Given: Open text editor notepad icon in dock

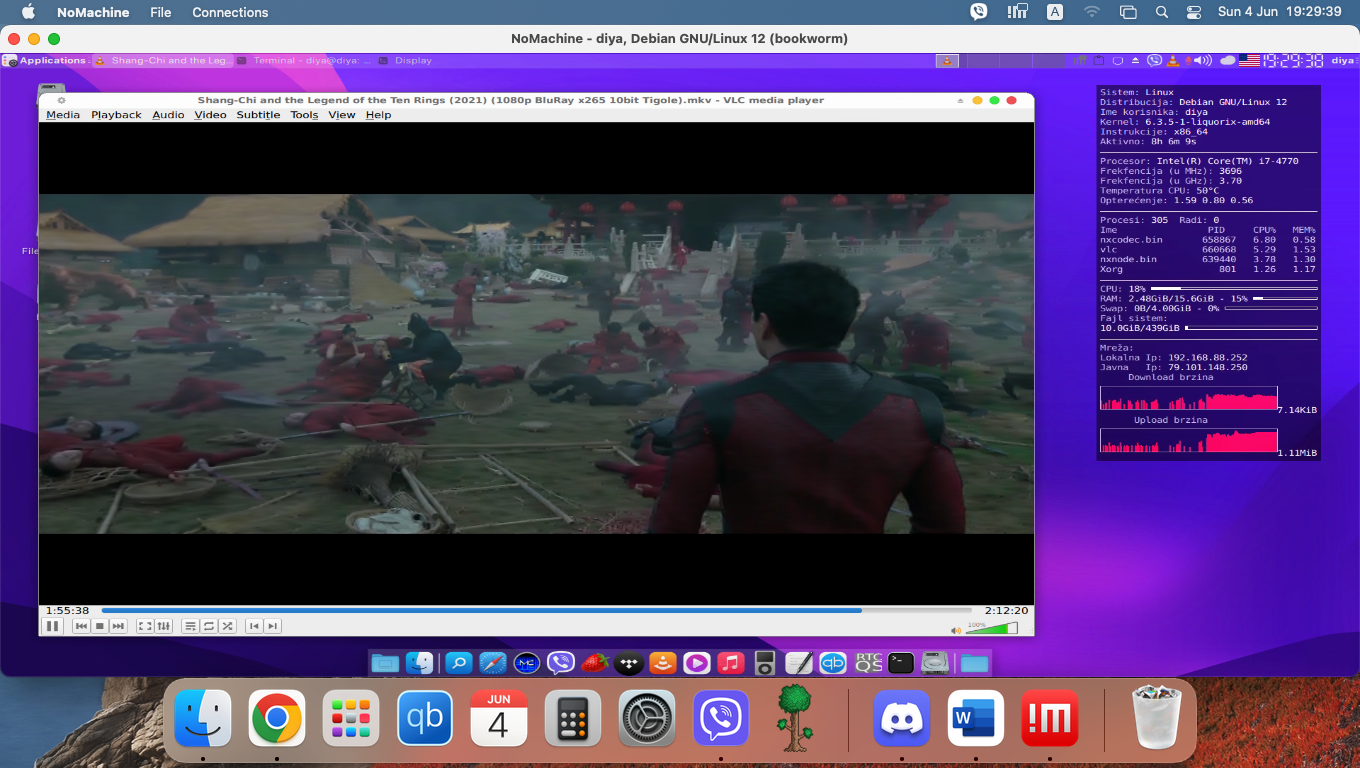Looking at the screenshot, I should (799, 662).
